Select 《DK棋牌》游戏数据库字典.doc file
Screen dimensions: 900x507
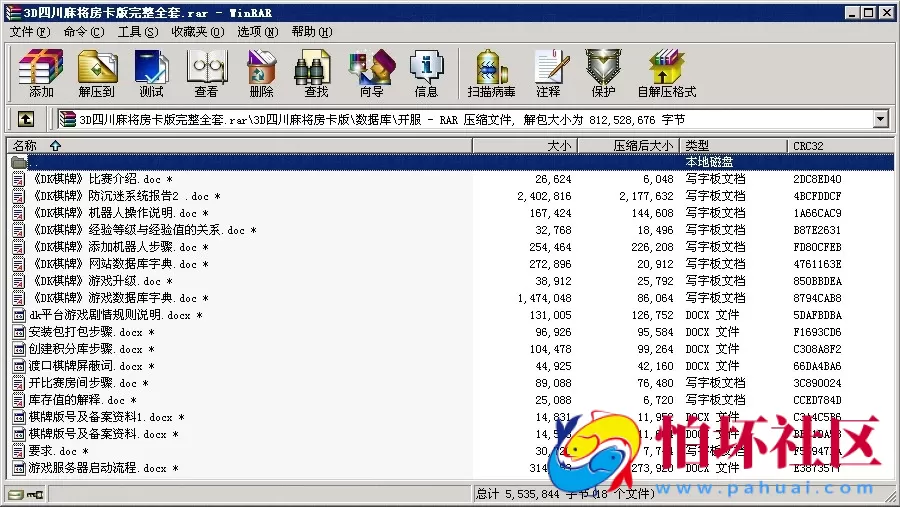coord(119,299)
